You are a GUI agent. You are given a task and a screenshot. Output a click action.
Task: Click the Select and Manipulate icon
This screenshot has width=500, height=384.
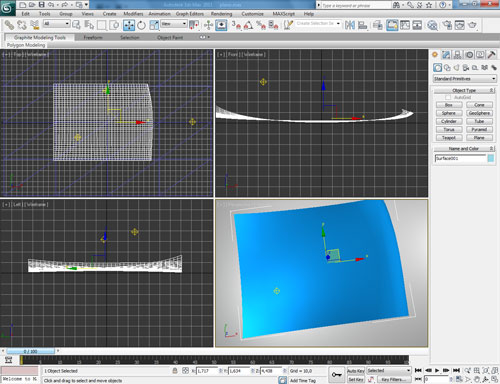(208, 25)
